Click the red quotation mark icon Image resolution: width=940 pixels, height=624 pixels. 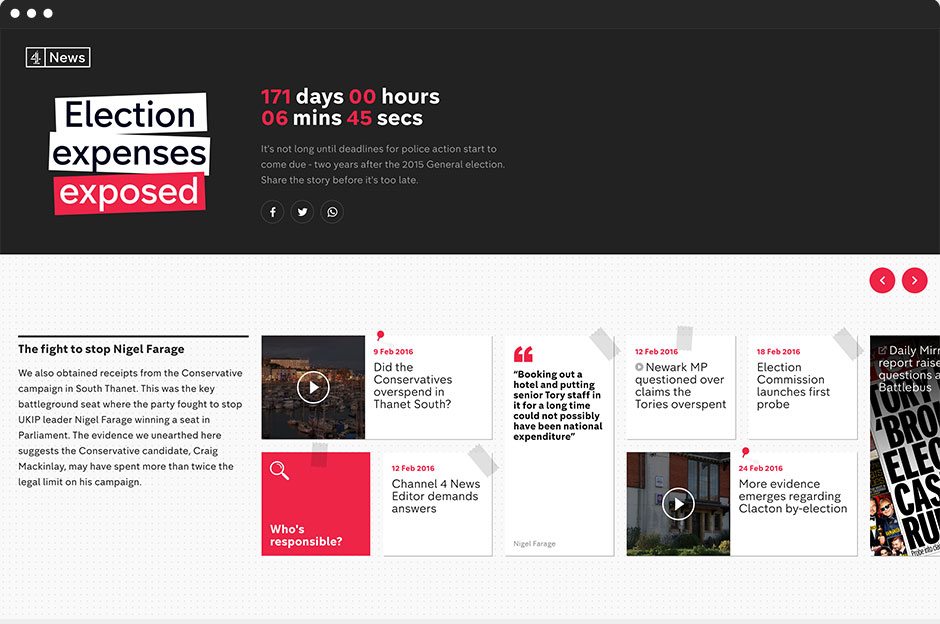click(523, 354)
